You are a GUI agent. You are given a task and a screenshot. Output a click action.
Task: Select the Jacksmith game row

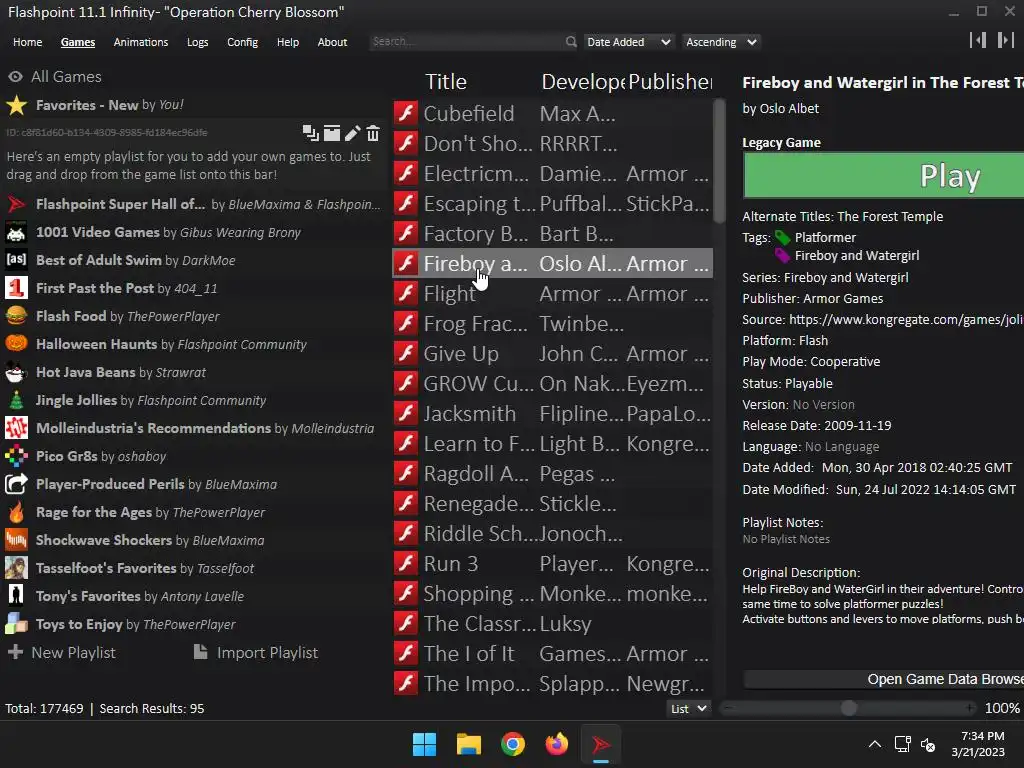pyautogui.click(x=552, y=413)
